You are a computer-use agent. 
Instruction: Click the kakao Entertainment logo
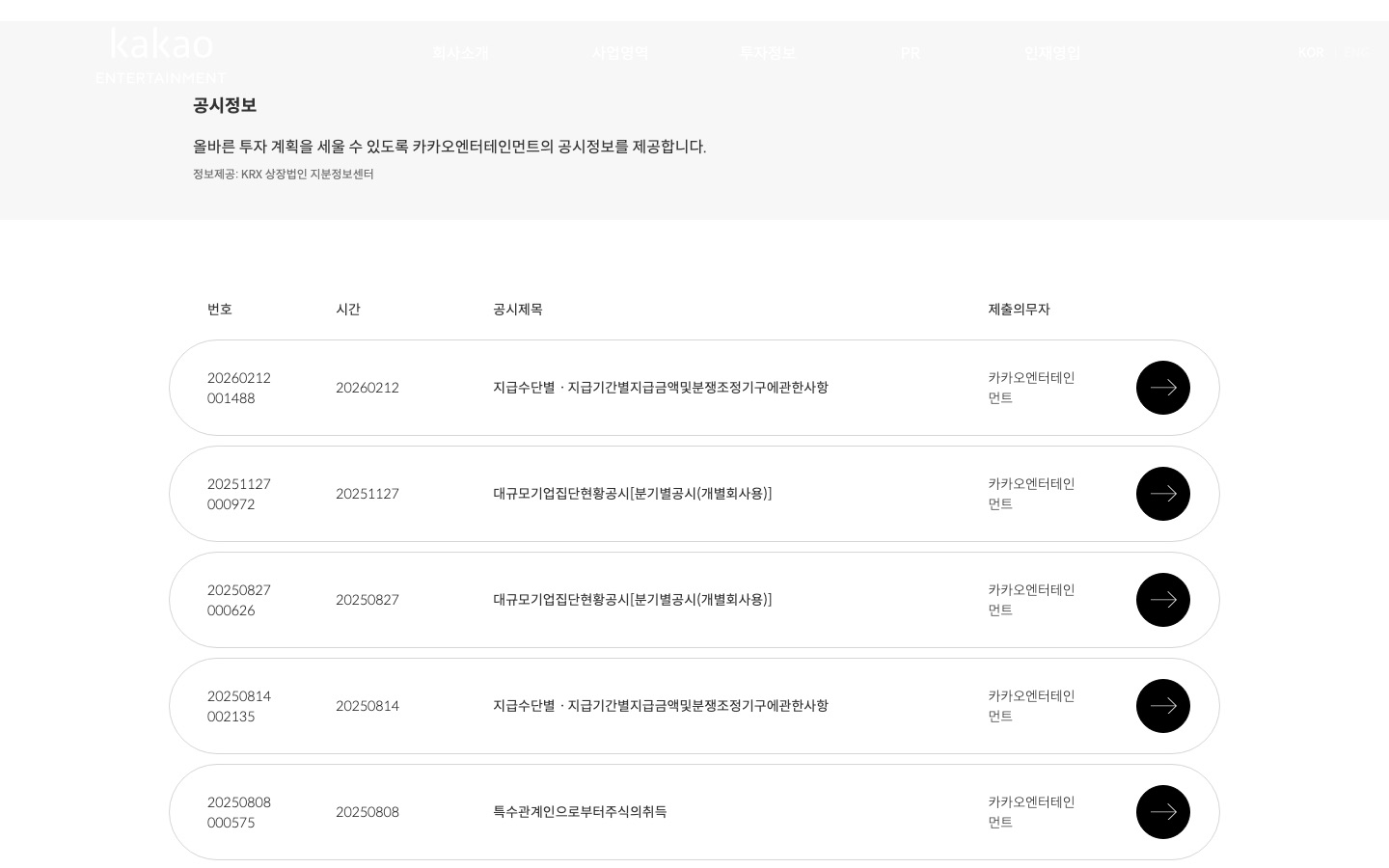[x=161, y=55]
